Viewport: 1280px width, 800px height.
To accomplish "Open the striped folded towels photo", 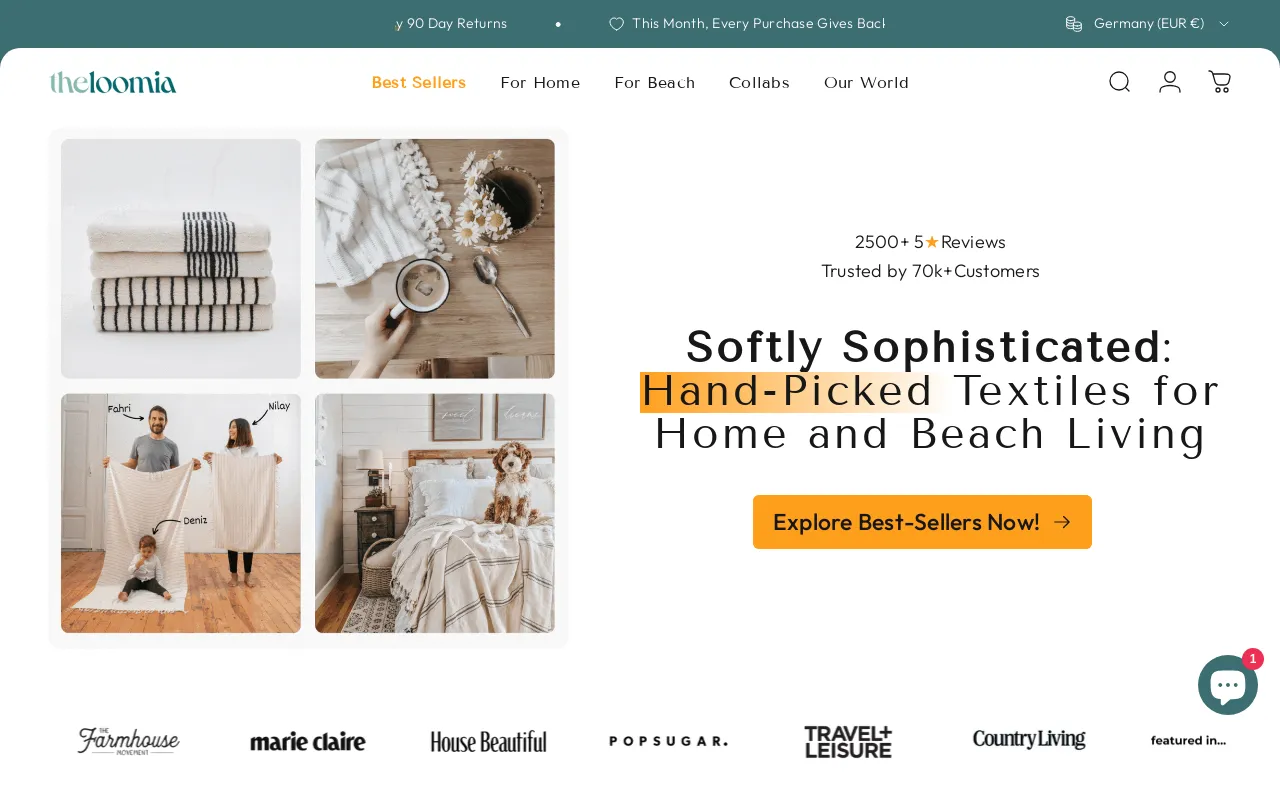I will (181, 259).
